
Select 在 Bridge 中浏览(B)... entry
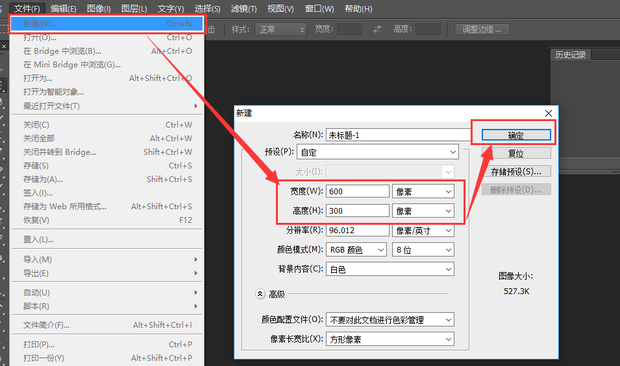pos(107,51)
